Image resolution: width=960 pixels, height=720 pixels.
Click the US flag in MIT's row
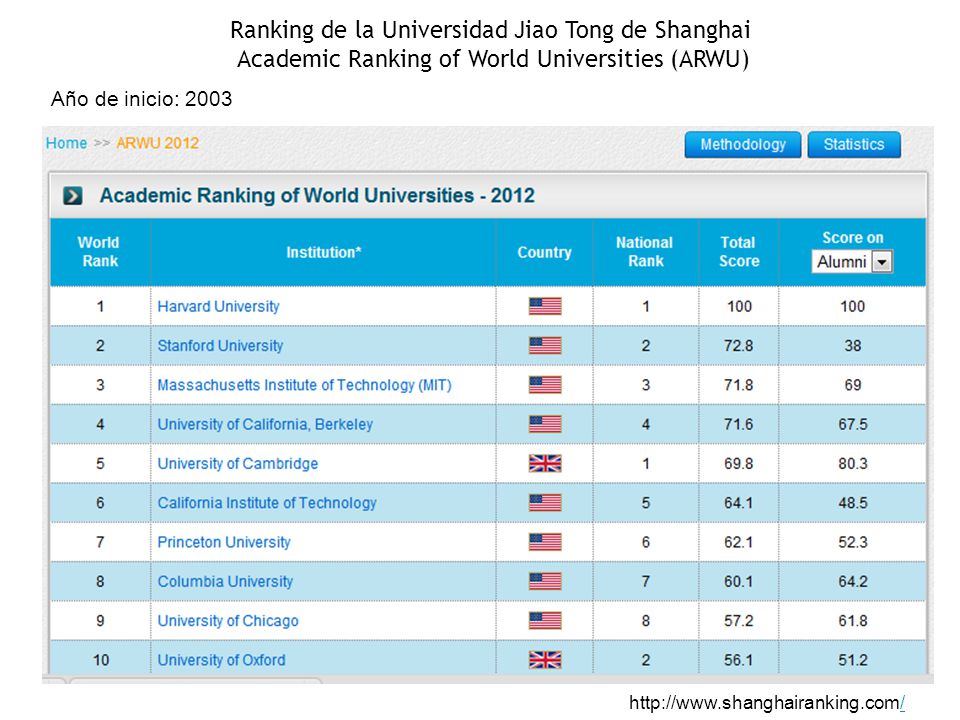click(x=545, y=385)
